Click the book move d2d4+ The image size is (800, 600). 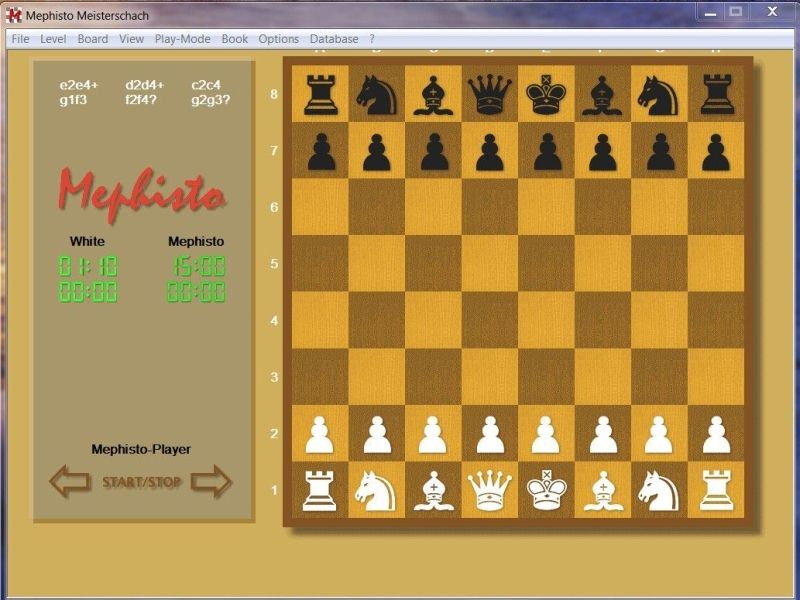point(144,85)
